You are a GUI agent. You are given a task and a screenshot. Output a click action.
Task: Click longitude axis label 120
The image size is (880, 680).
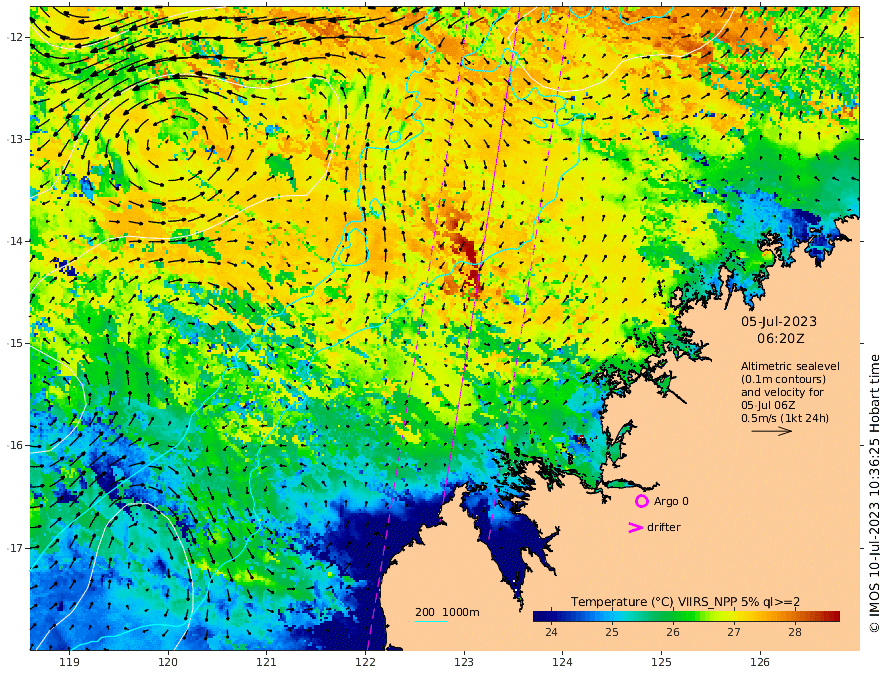168,662
